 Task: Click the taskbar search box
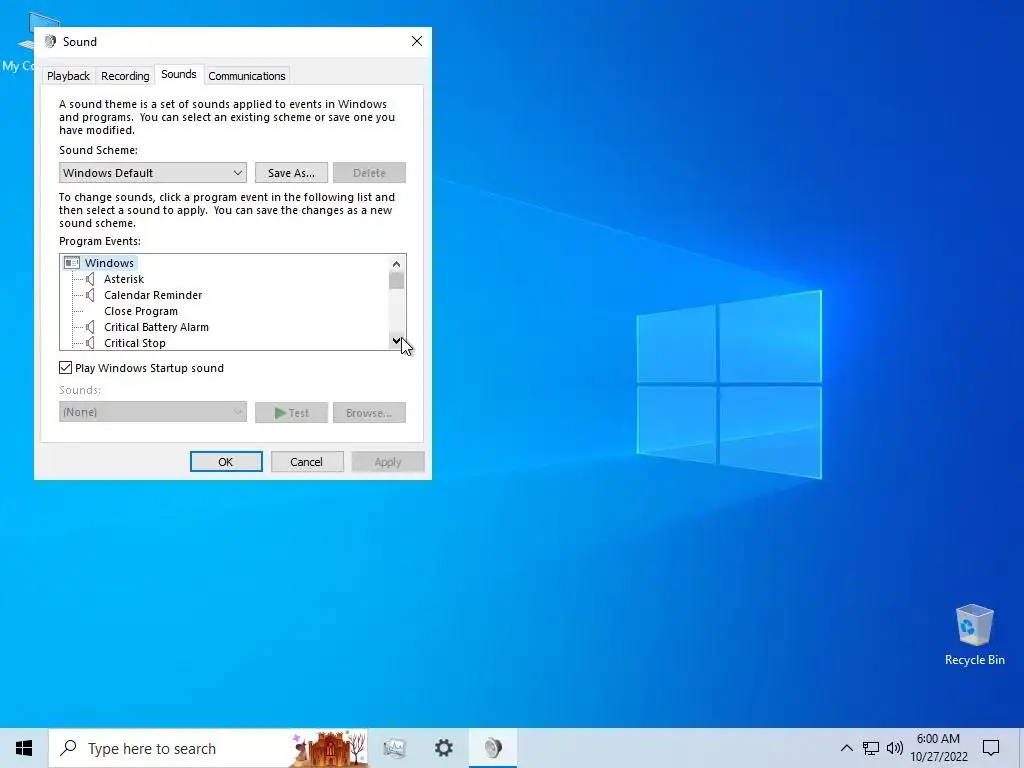208,748
